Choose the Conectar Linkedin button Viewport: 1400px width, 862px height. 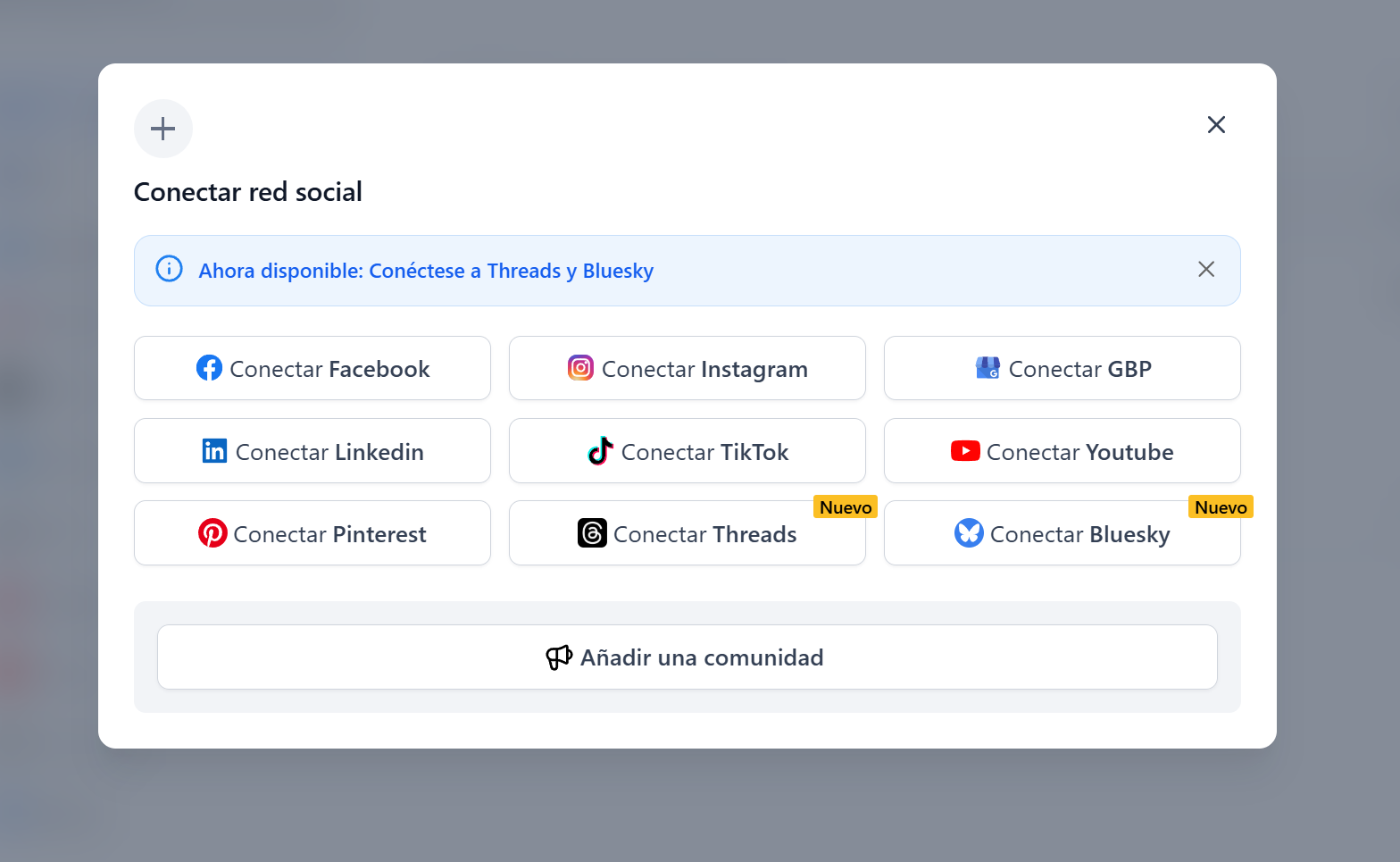(312, 451)
